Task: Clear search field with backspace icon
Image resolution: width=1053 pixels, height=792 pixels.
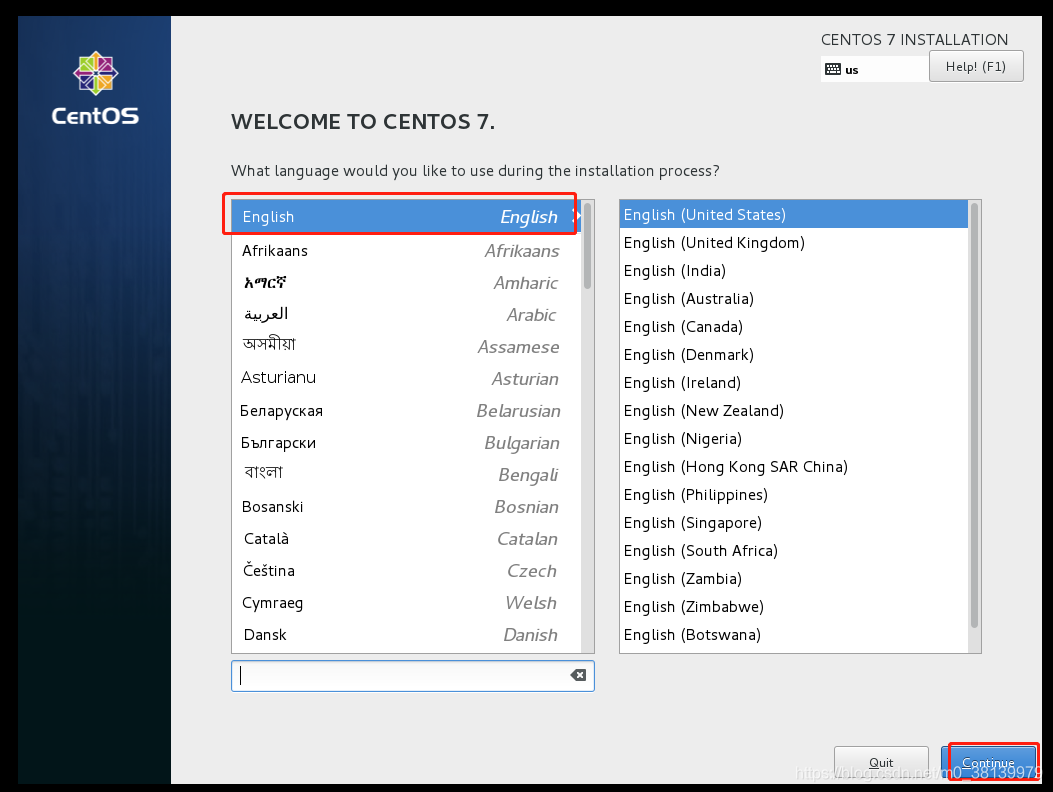Action: 578,675
